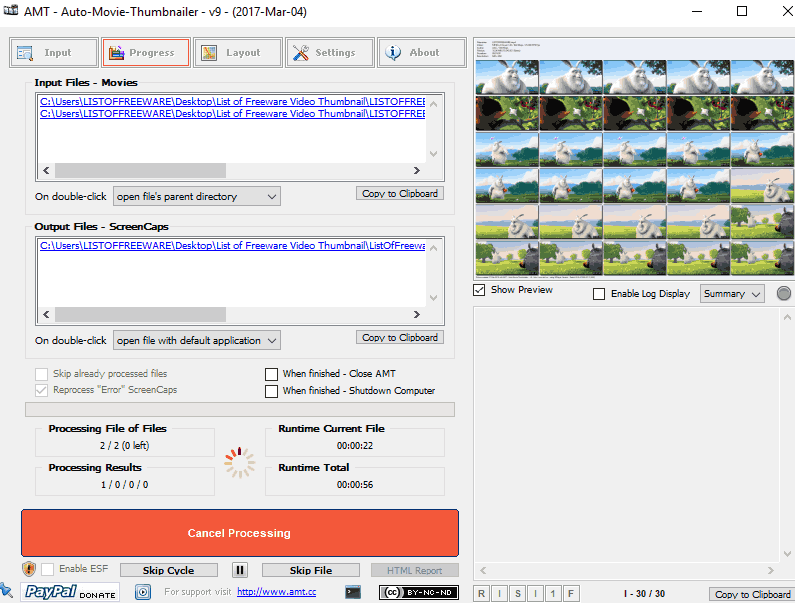The height and width of the screenshot is (603, 795).
Task: Click down scroll arrow of the log panel
Action: click(787, 554)
